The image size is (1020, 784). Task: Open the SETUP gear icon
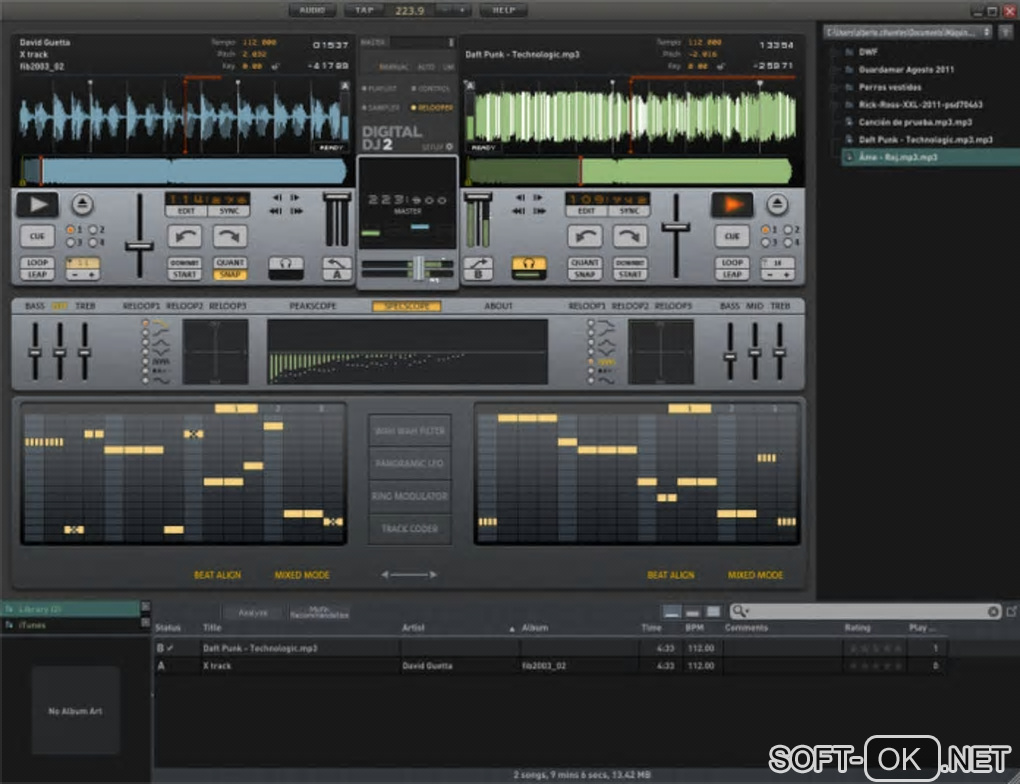[449, 147]
